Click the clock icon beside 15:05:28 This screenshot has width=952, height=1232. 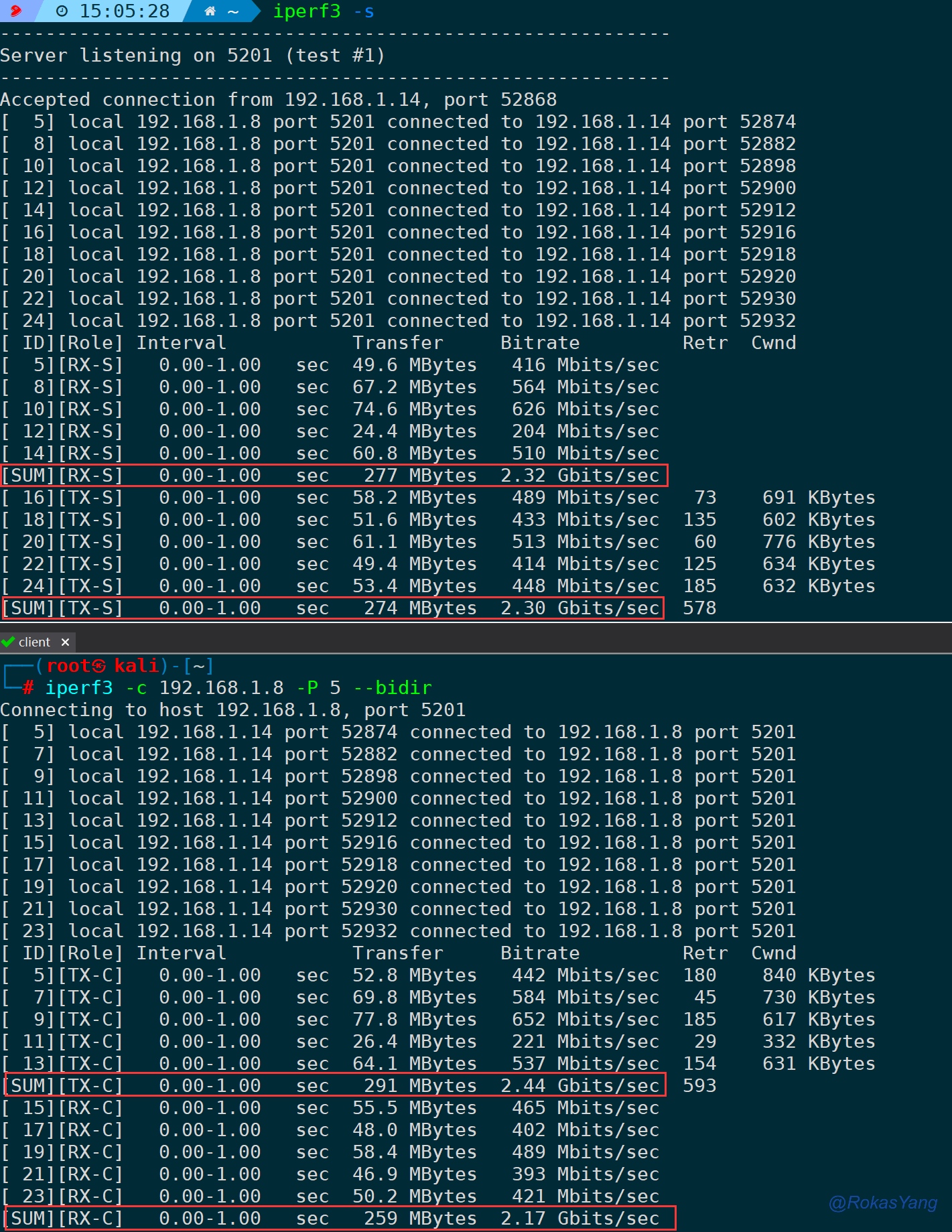62,11
